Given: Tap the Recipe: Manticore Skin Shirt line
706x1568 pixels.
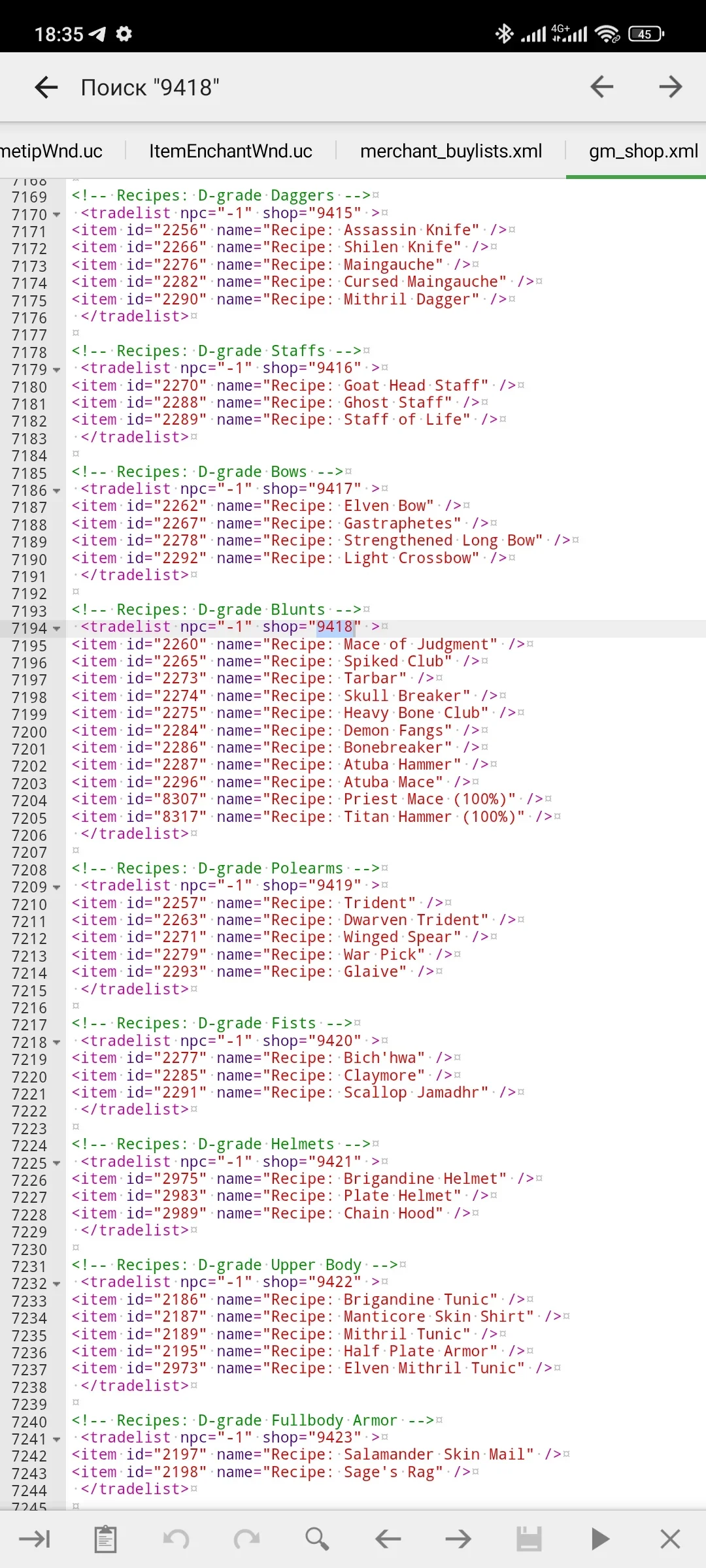Looking at the screenshot, I should click(321, 1316).
